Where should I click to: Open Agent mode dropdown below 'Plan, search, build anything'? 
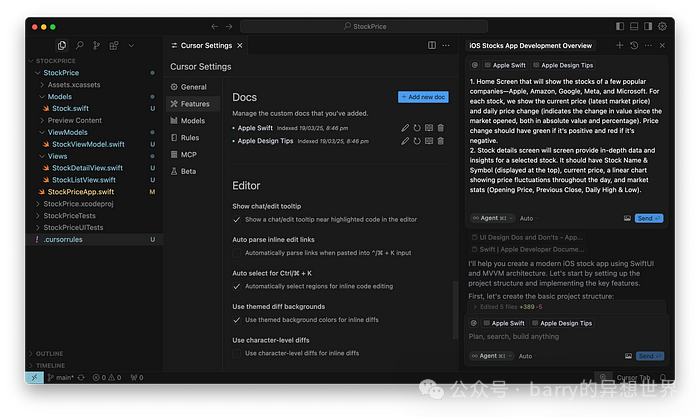pyautogui.click(x=493, y=356)
